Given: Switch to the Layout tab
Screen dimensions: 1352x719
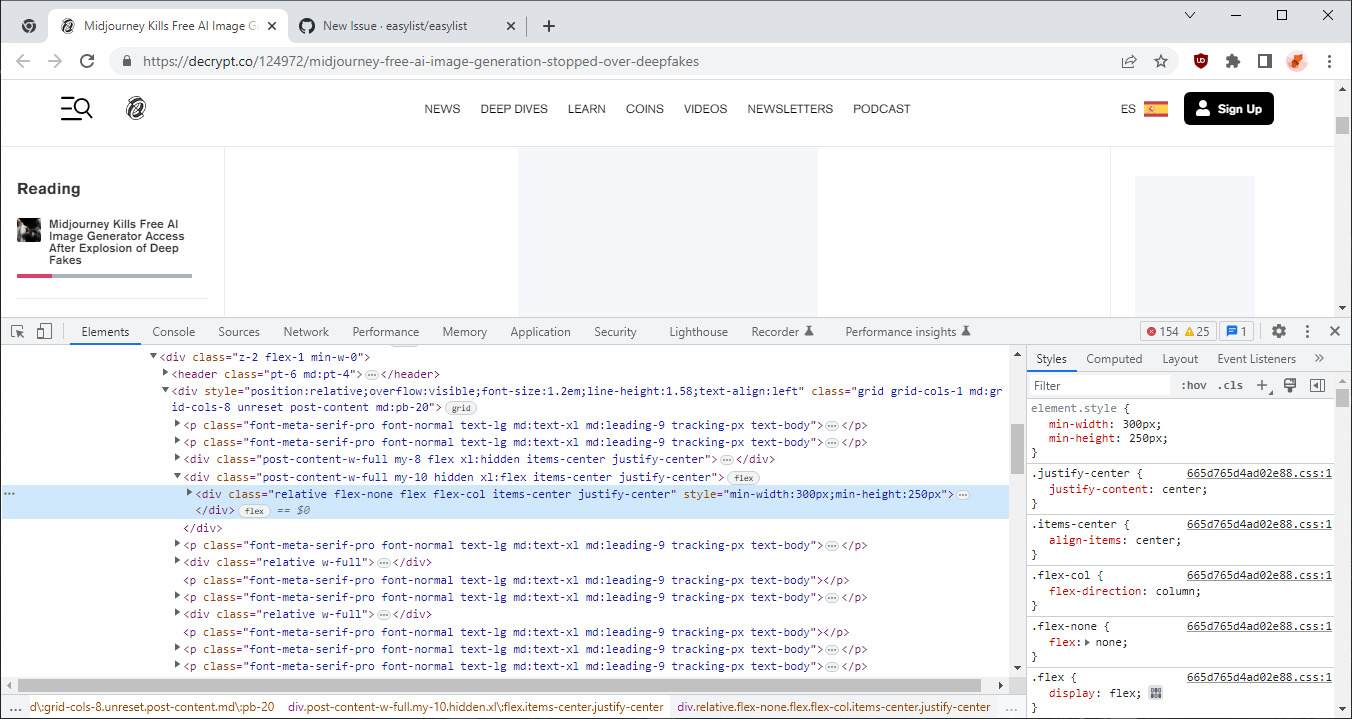Looking at the screenshot, I should tap(1180, 359).
